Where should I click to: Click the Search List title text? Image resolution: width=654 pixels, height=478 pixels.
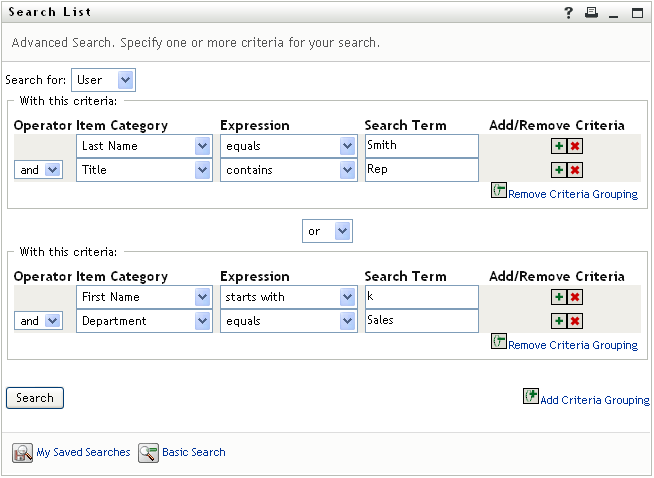tap(50, 12)
